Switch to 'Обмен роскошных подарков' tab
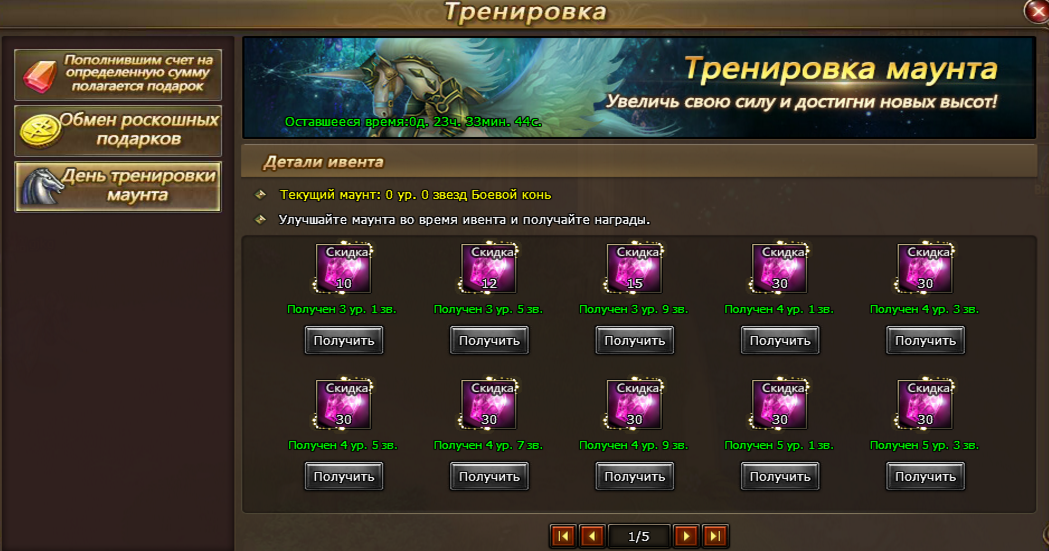1049x551 pixels. coord(118,130)
